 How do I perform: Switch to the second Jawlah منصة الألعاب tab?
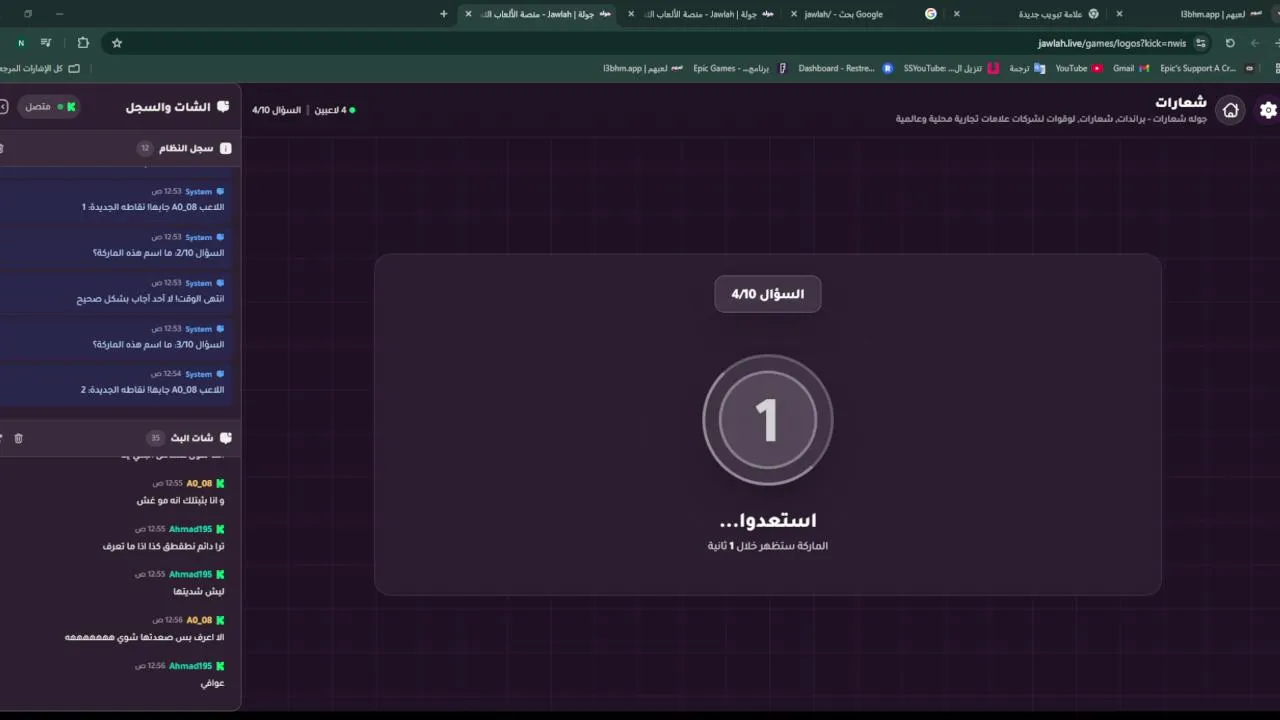[x=700, y=14]
